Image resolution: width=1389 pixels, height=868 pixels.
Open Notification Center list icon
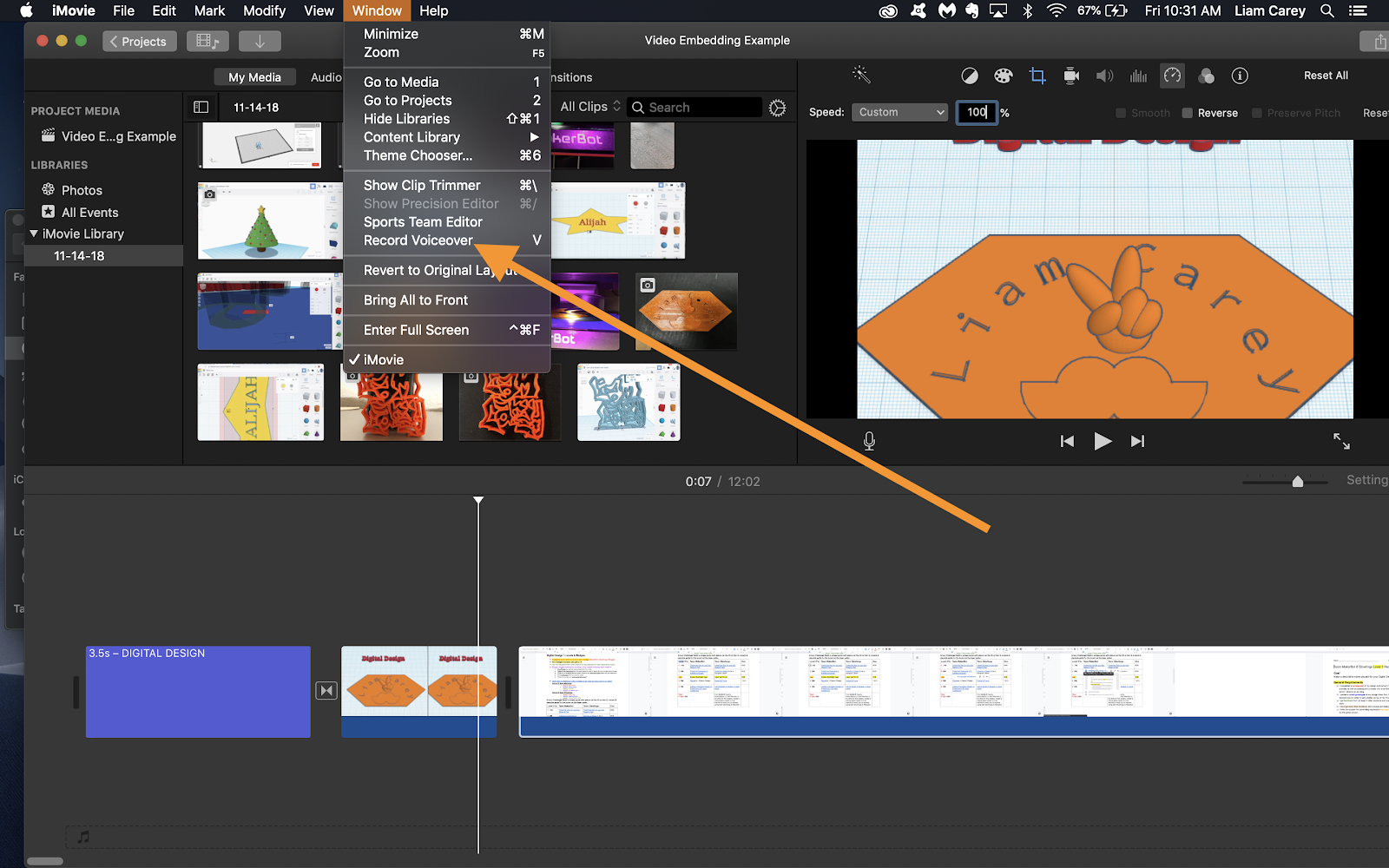(x=1358, y=10)
